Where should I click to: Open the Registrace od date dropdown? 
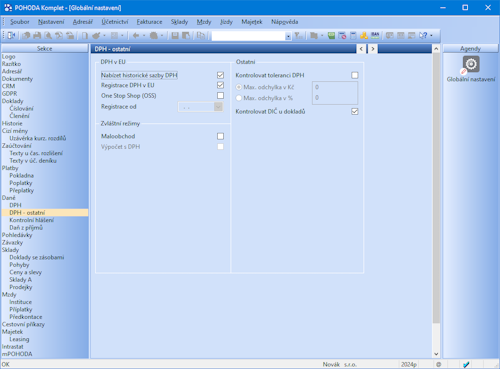(x=218, y=107)
